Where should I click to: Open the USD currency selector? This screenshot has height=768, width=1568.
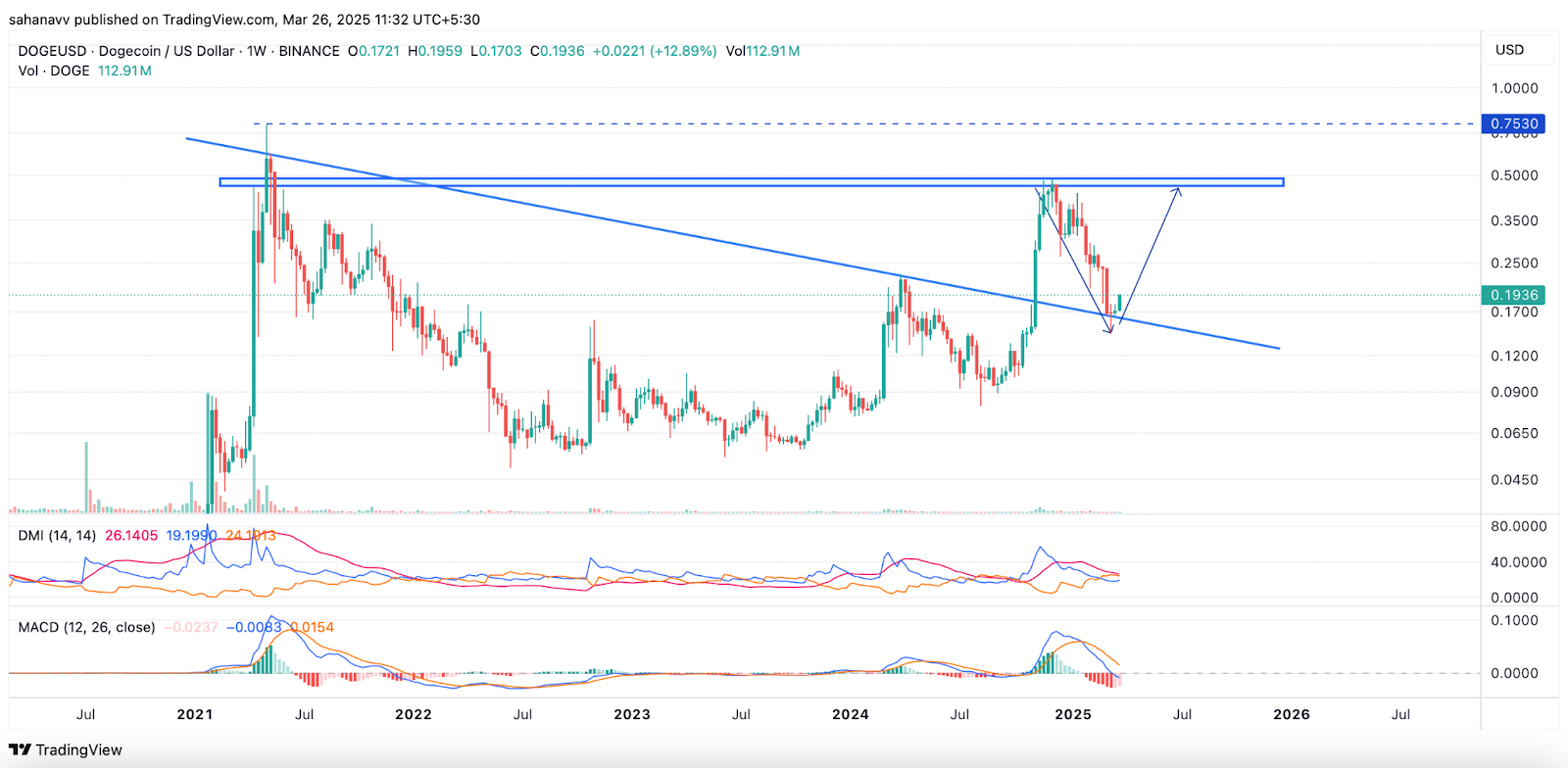(1509, 50)
